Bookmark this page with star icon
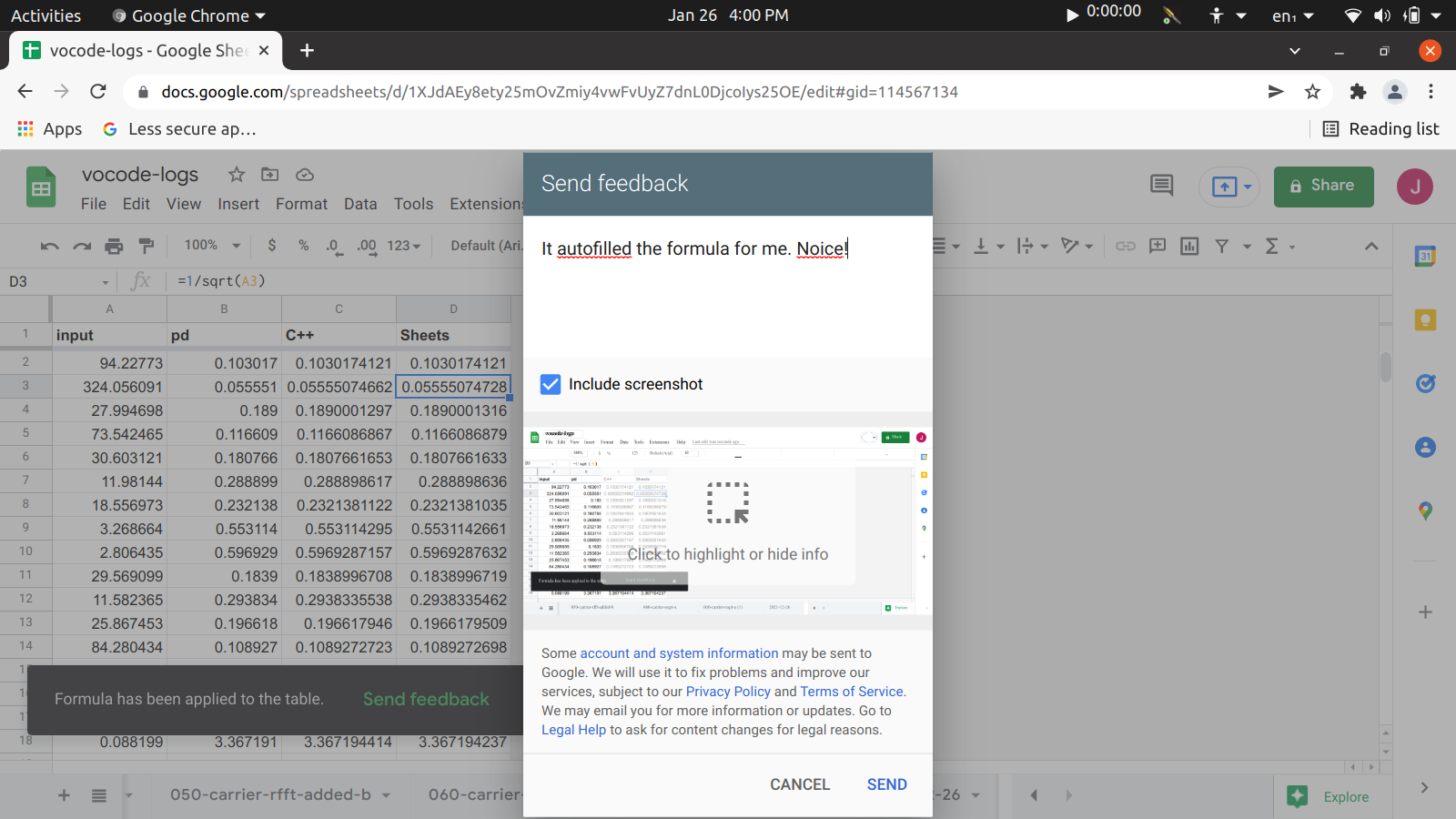1456x819 pixels. [1312, 91]
